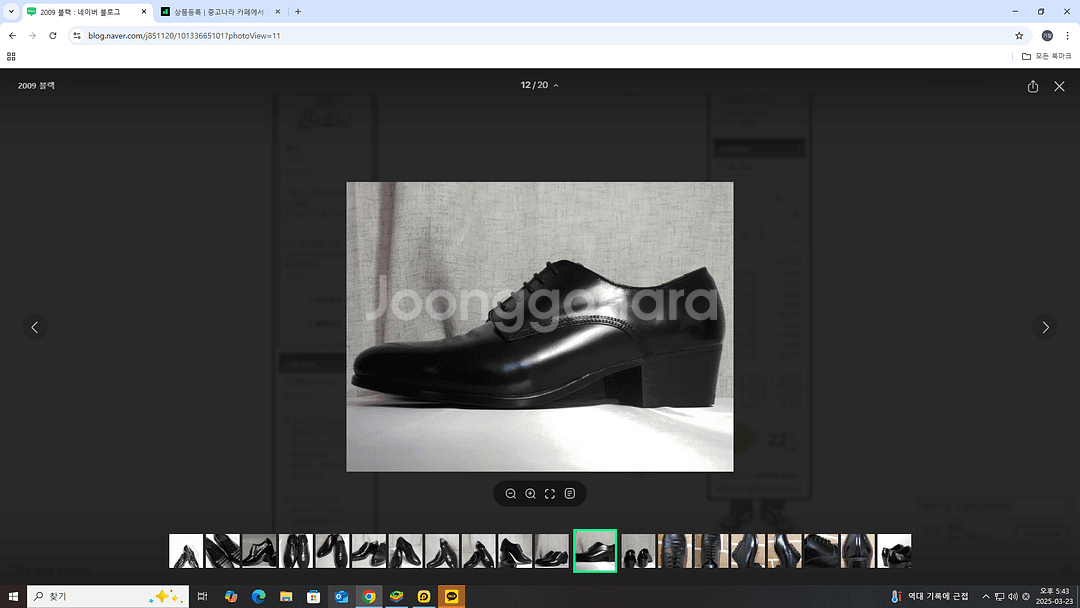This screenshot has width=1080, height=608.
Task: Close the photo viewer overlay
Action: [1059, 86]
